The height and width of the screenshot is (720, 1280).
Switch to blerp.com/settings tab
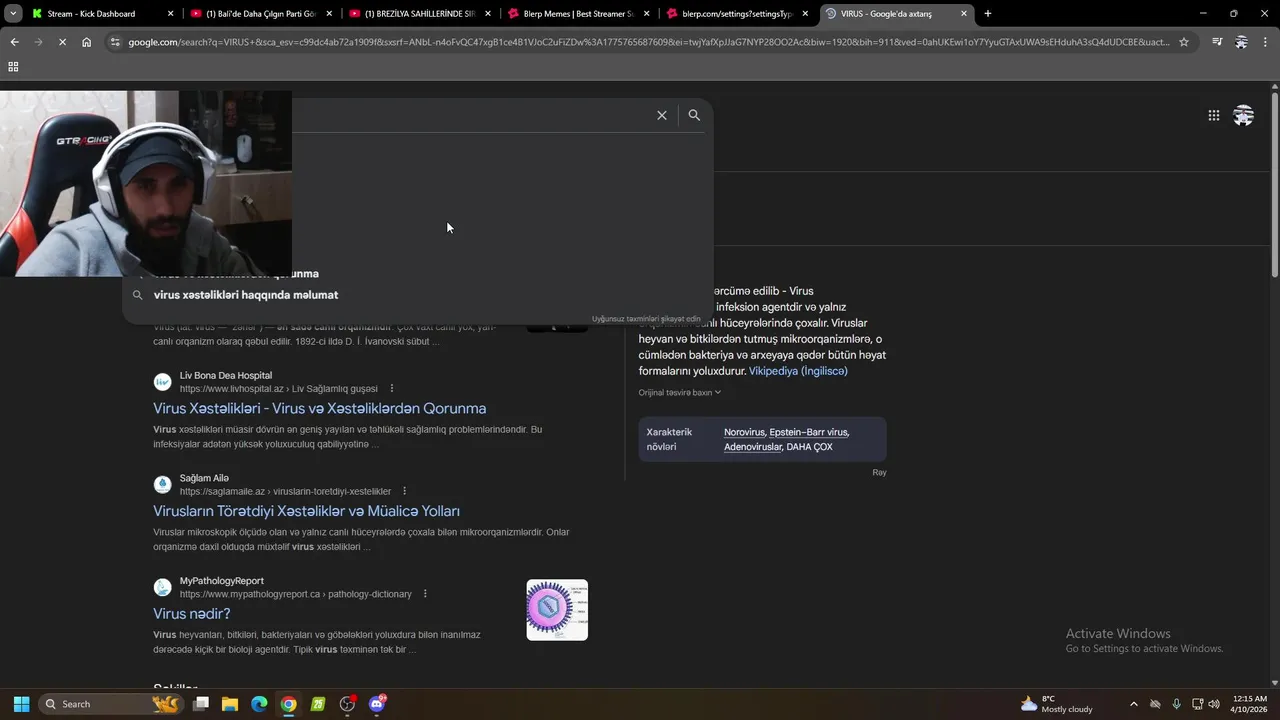pyautogui.click(x=737, y=13)
